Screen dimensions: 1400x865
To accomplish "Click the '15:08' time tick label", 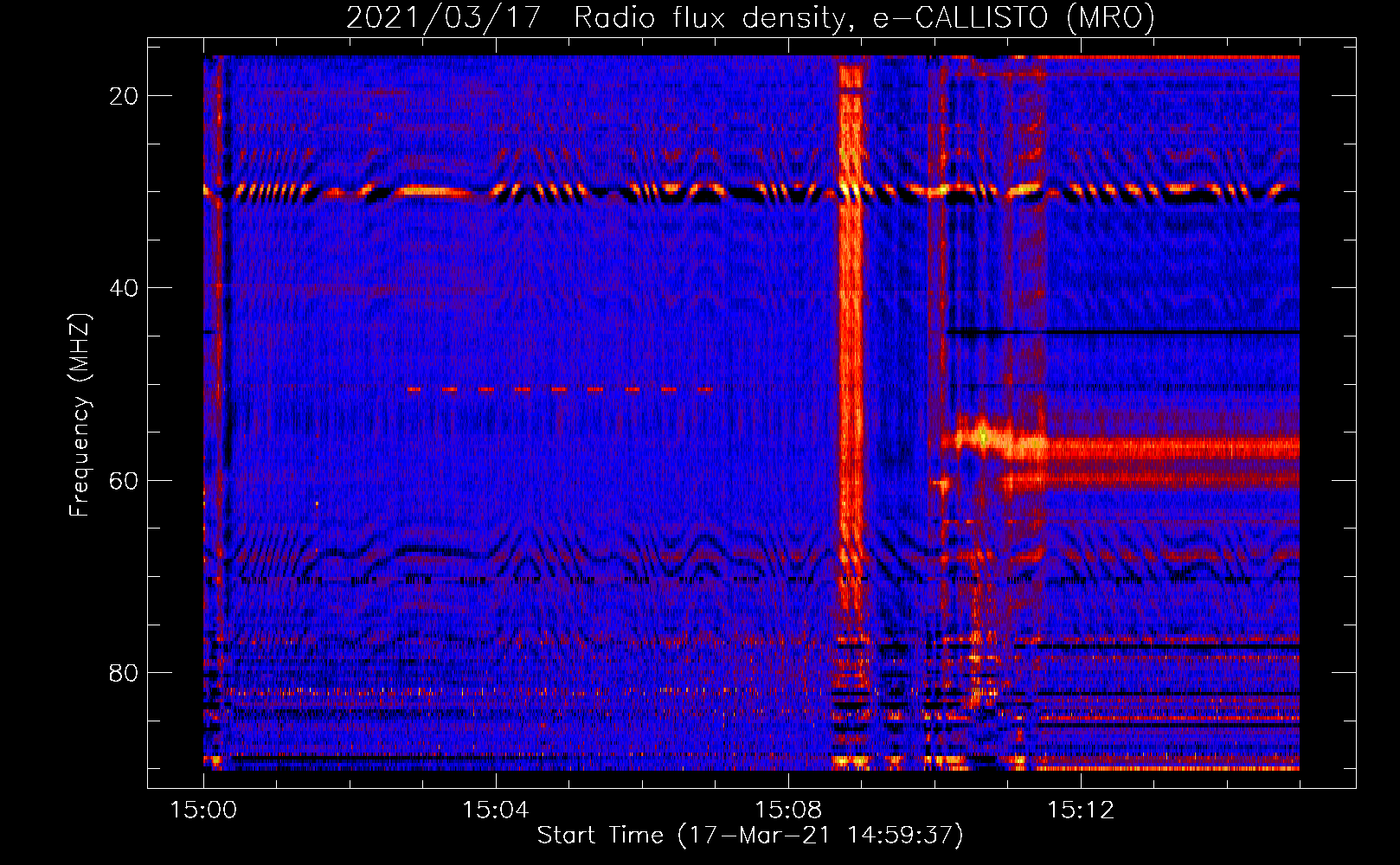I will [x=788, y=811].
